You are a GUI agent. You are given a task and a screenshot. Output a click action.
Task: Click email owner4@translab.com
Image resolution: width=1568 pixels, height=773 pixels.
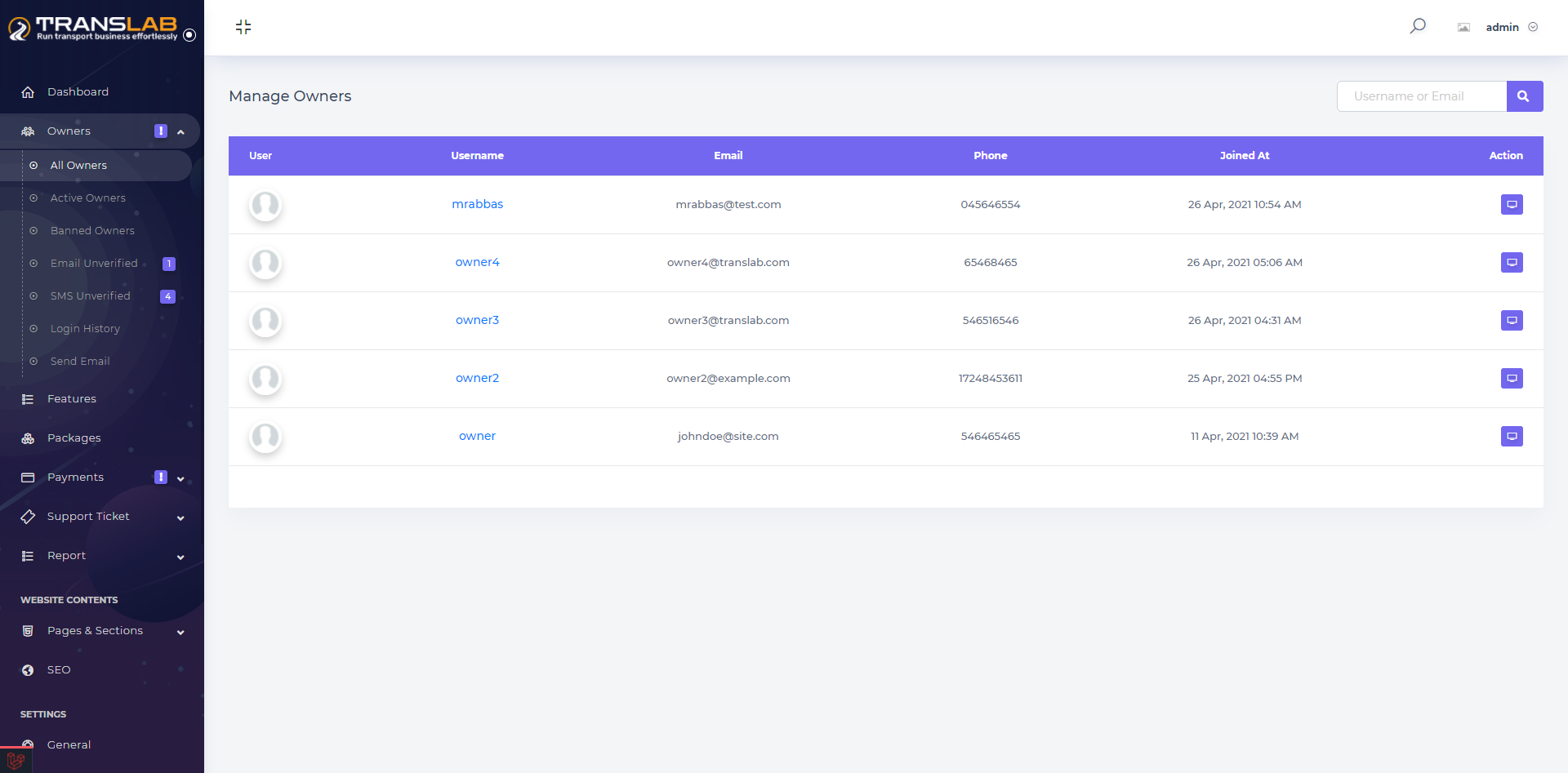728,262
